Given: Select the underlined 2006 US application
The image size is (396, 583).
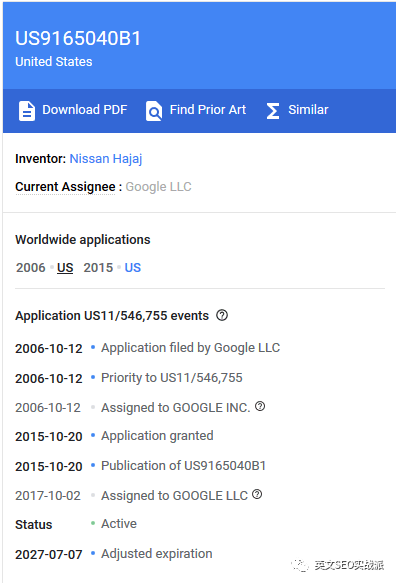Looking at the screenshot, I should (x=65, y=268).
